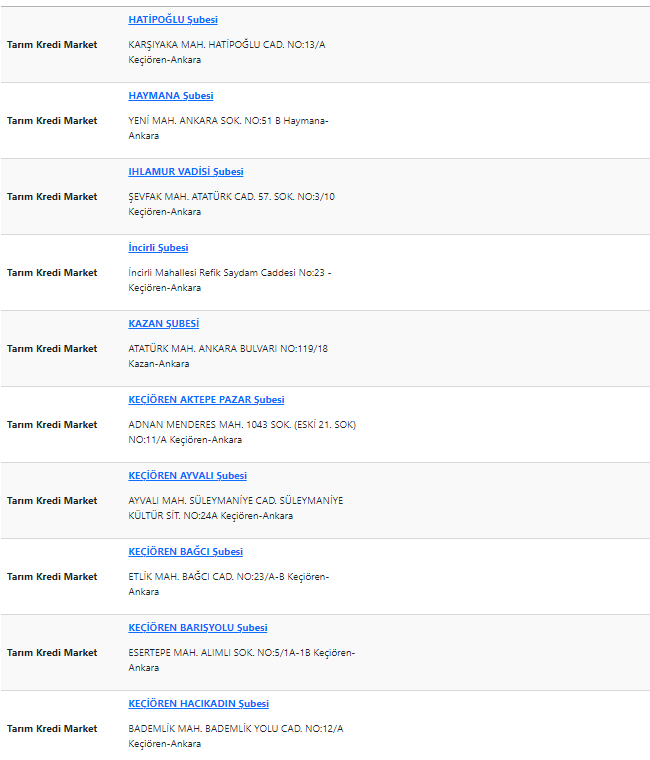Screen dimensions: 650x760
Task: Select address 'KARŞIYAKA MAH. HATİPOĞLU CAD. NO:13/A'
Action: [x=227, y=45]
